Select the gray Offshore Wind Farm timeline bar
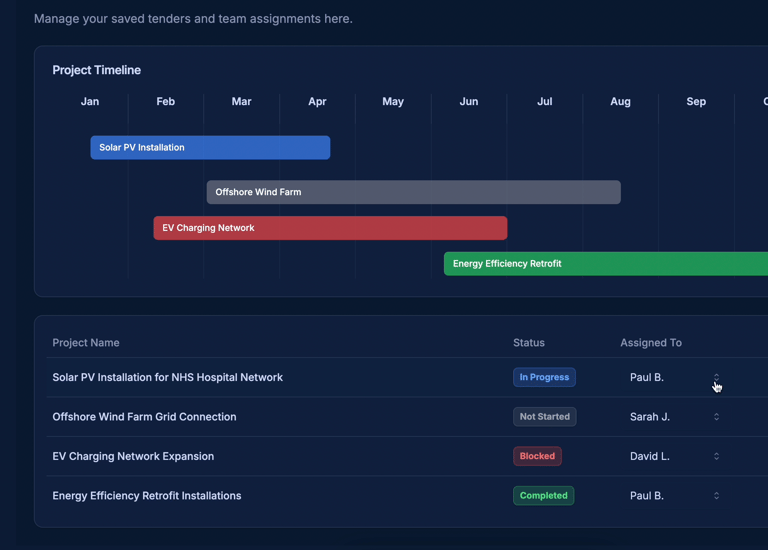768x550 pixels. [413, 192]
